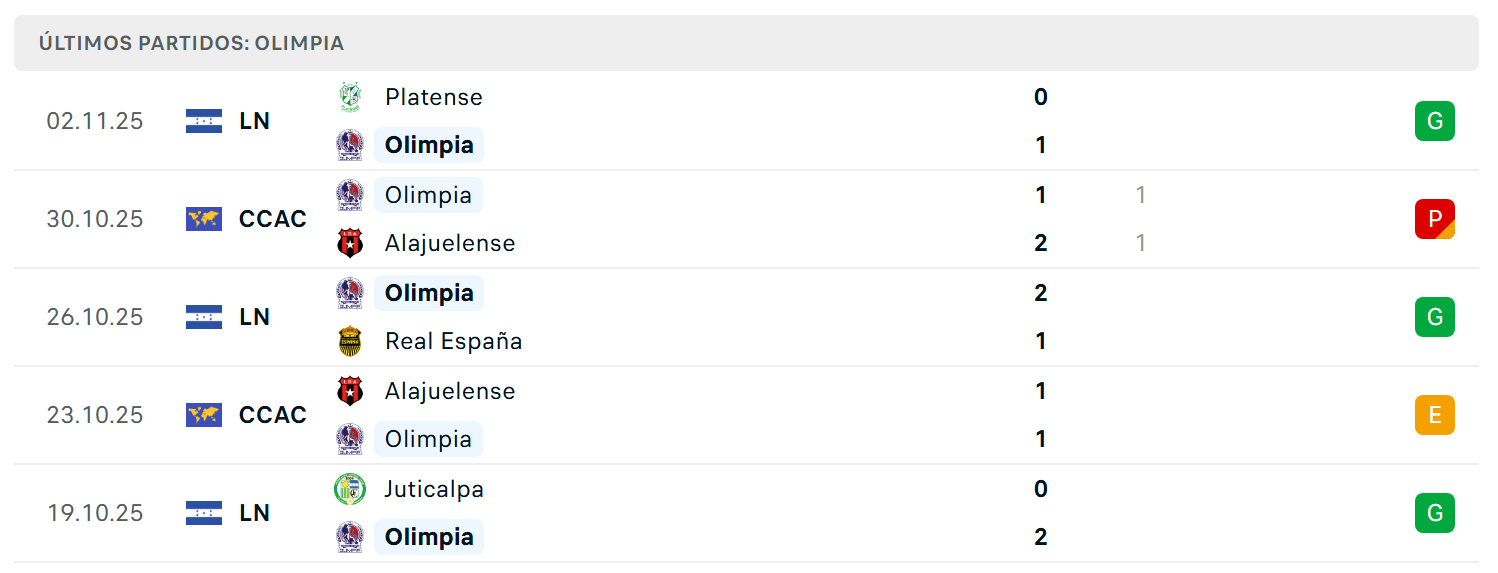This screenshot has width=1498, height=573.
Task: Click Honduras flag icon on 19.10.25 row
Action: pos(204,513)
